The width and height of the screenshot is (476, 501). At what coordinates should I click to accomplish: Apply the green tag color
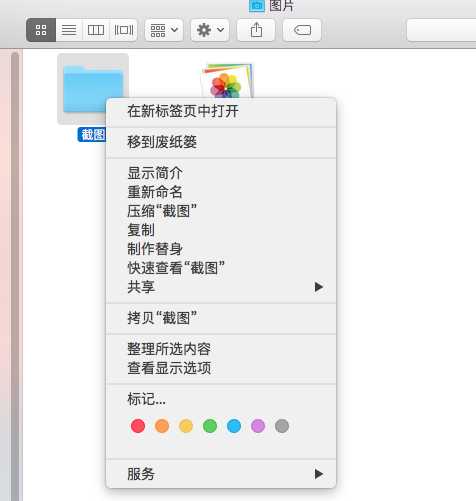pyautogui.click(x=210, y=426)
